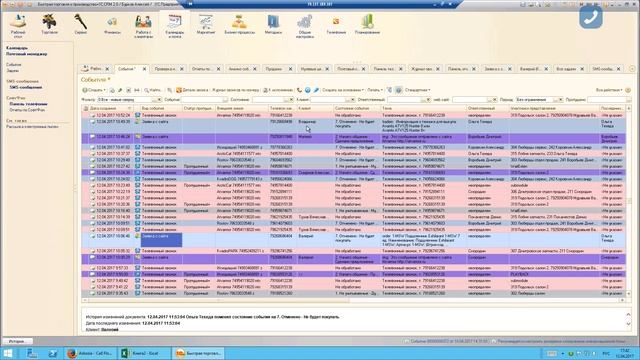This screenshot has height=360, width=640.
Task: Expand the Фильтр combo box
Action: [155, 100]
